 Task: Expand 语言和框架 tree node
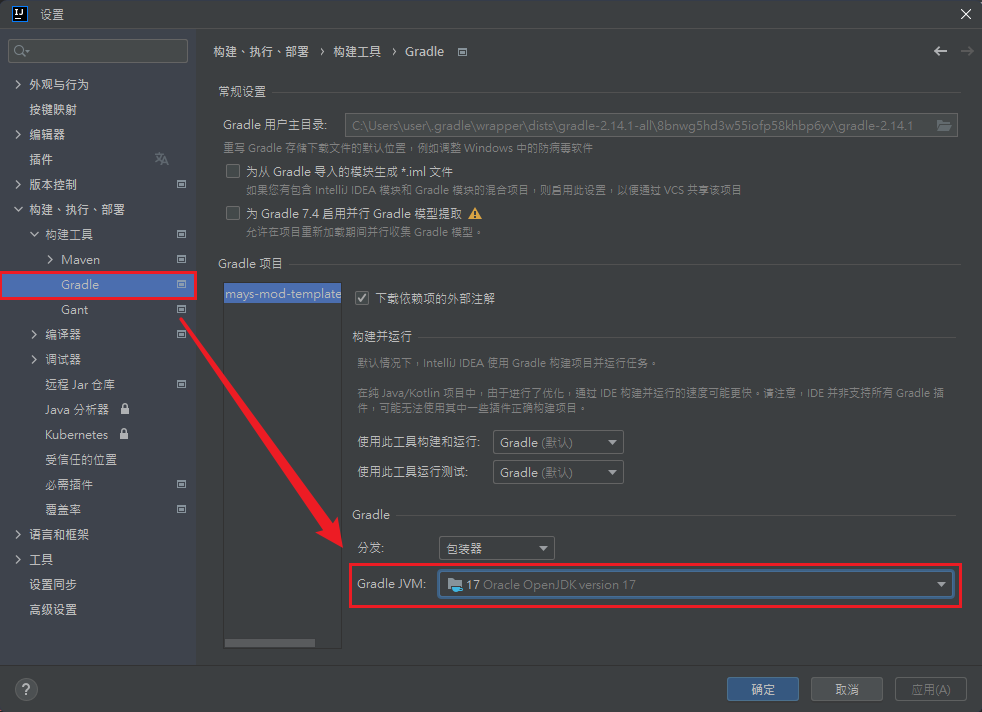(18, 534)
